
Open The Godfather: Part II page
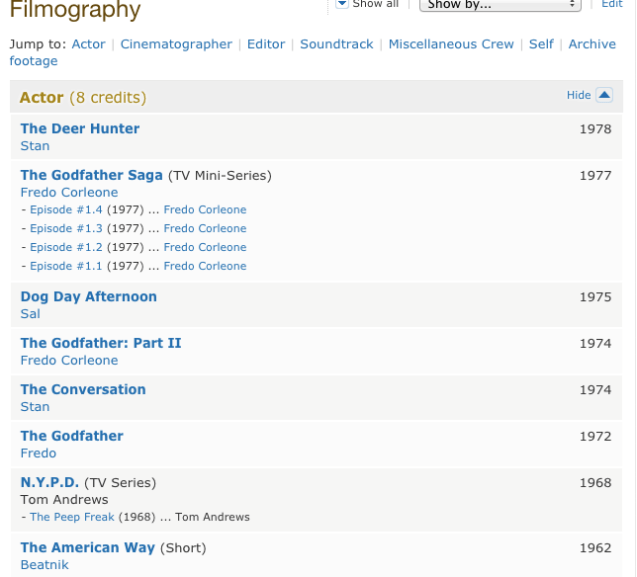click(101, 343)
